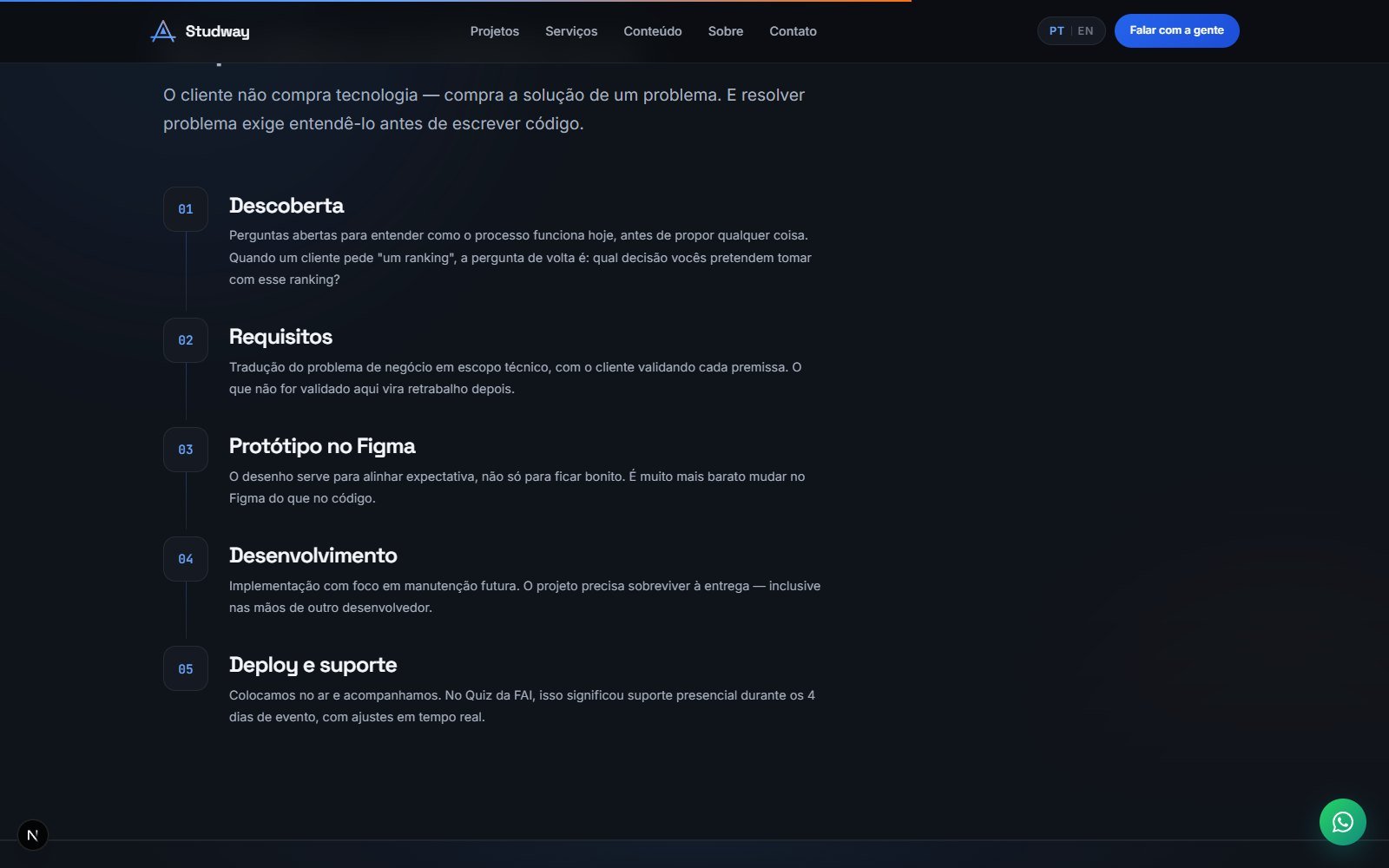1389x868 pixels.
Task: Click the Falar com a gente button
Action: 1176,30
